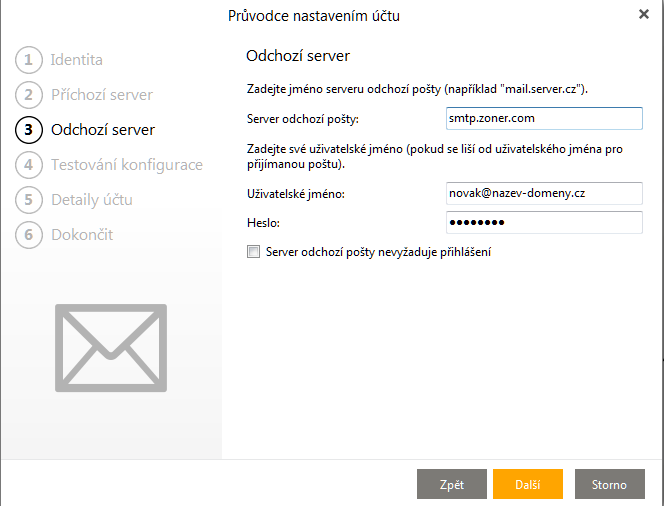Enable 'Server odchozí pošty nevyžaduje přihlášení' checkbox

253,253
